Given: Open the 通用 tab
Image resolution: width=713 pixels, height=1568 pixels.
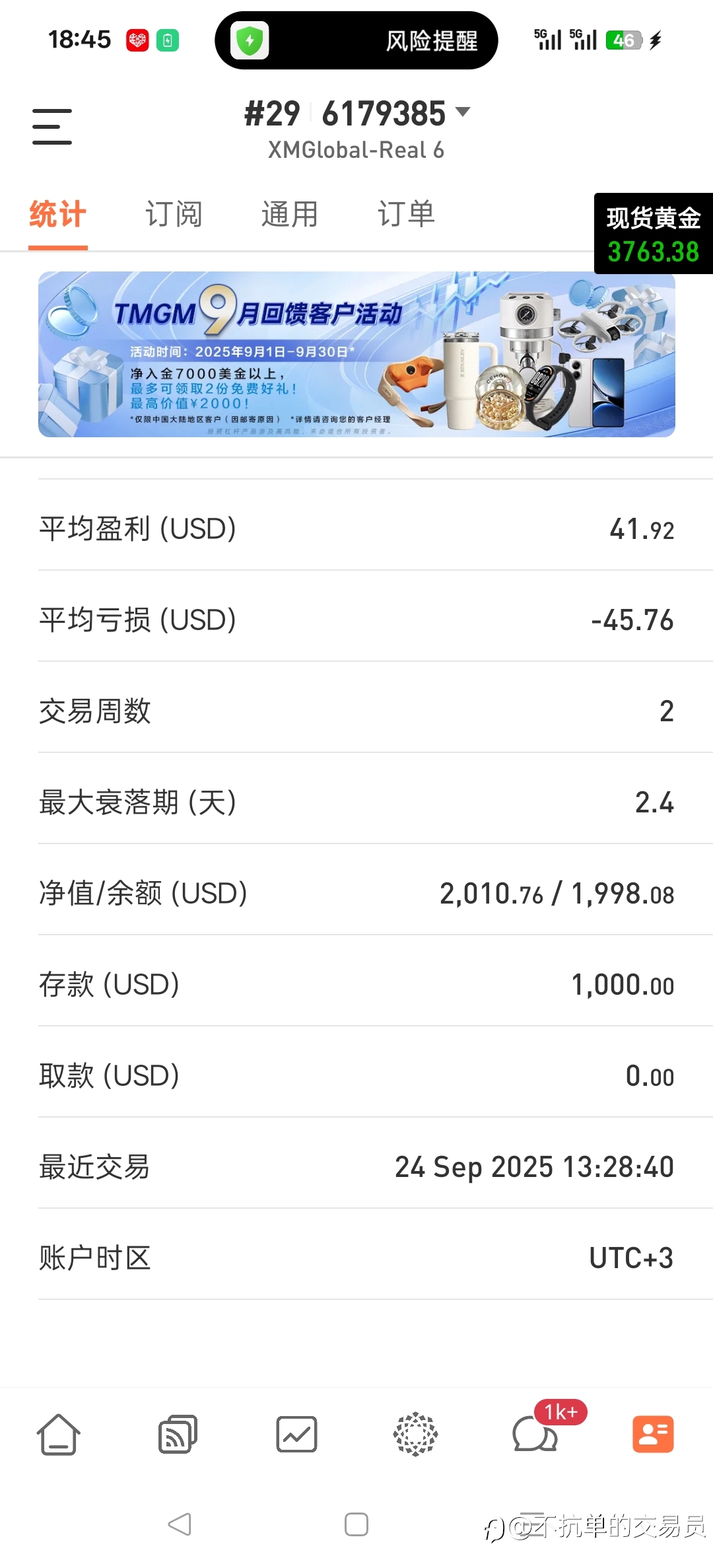Looking at the screenshot, I should pyautogui.click(x=290, y=215).
